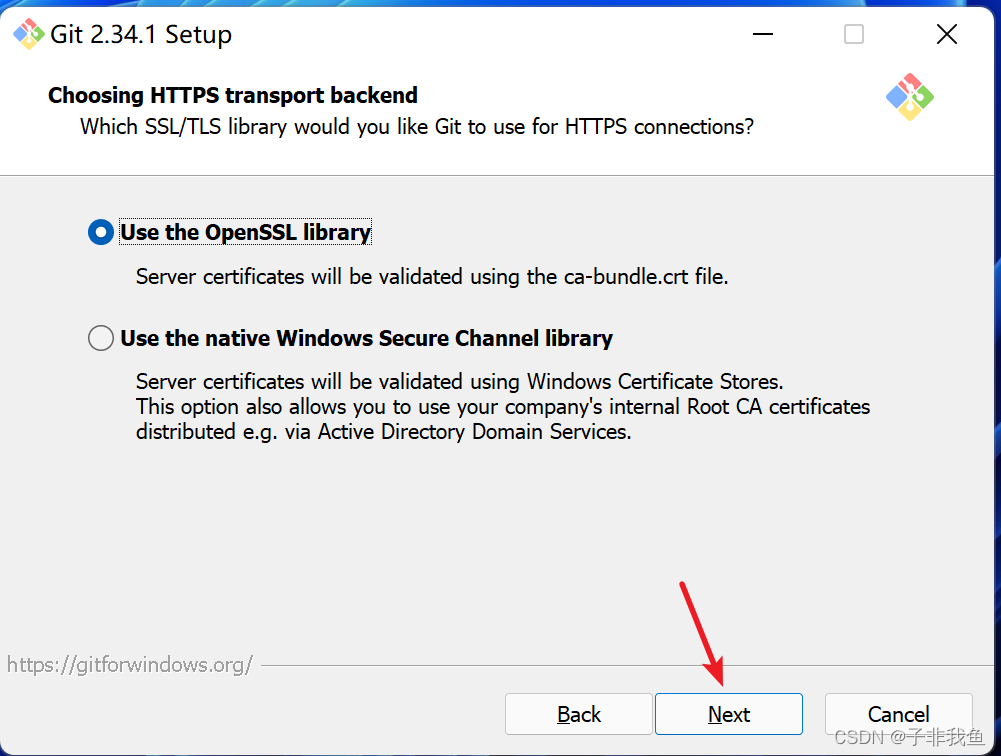
Task: Select the OpenSSL library radio button
Action: (101, 232)
